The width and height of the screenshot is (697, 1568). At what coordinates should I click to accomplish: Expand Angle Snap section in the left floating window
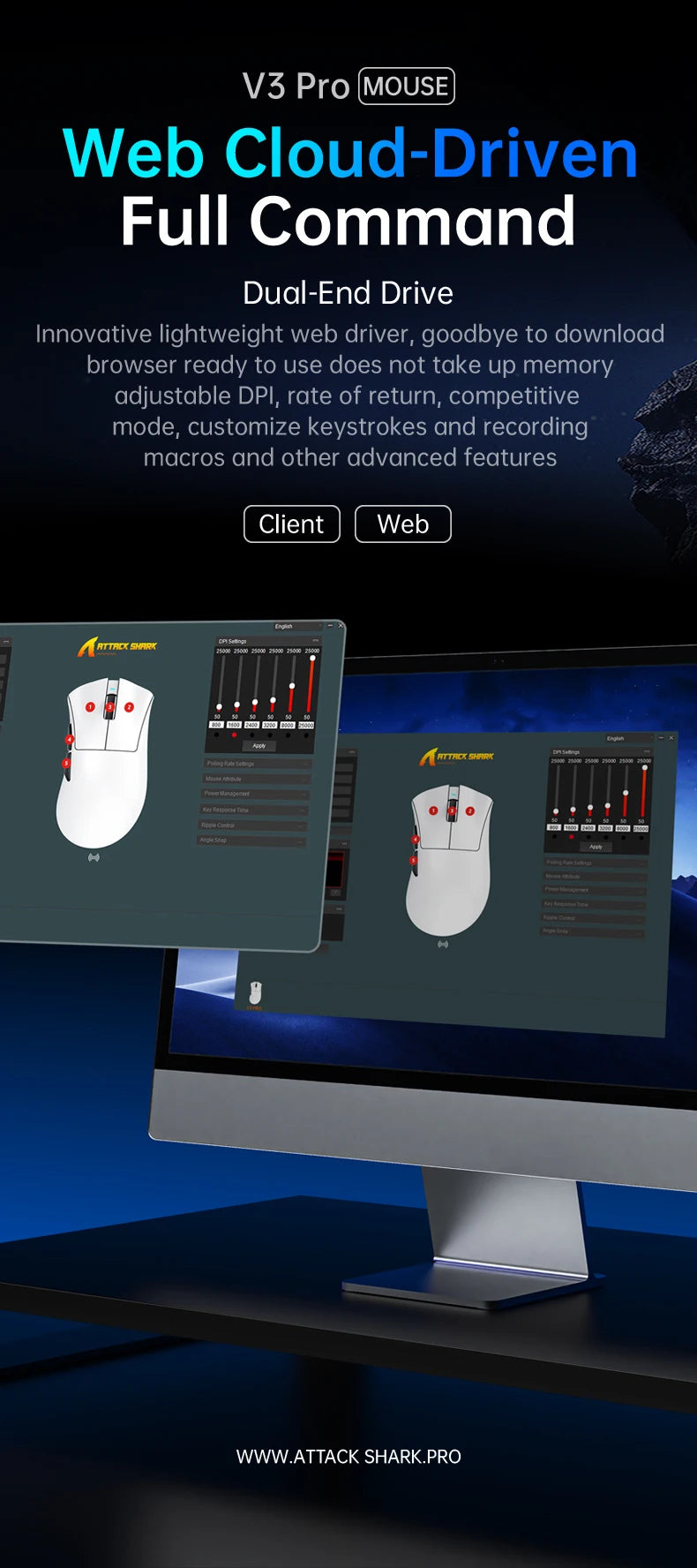click(251, 841)
